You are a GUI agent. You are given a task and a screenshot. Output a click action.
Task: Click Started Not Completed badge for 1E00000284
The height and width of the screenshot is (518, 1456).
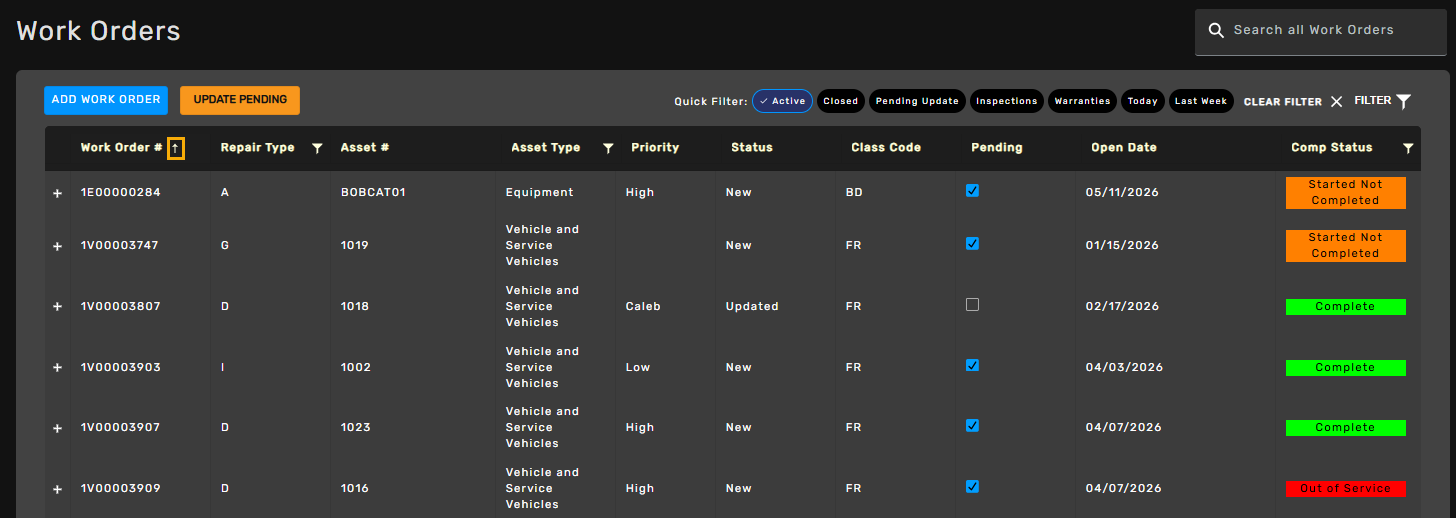(1346, 193)
